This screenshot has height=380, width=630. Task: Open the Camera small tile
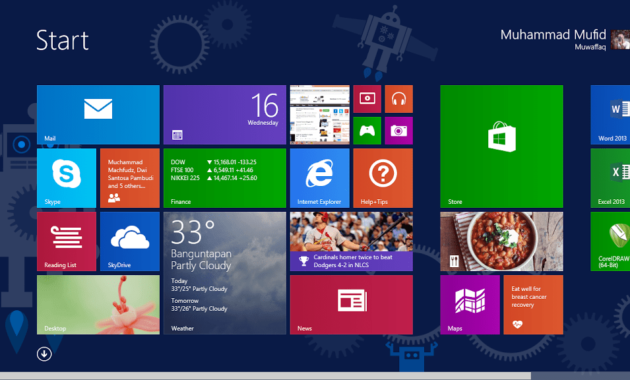[x=399, y=131]
